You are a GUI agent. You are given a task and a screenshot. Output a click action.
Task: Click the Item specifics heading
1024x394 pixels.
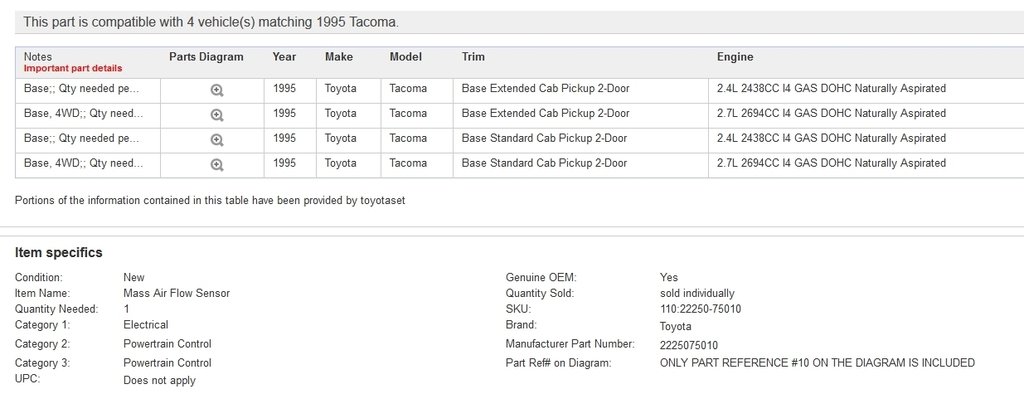click(x=59, y=253)
